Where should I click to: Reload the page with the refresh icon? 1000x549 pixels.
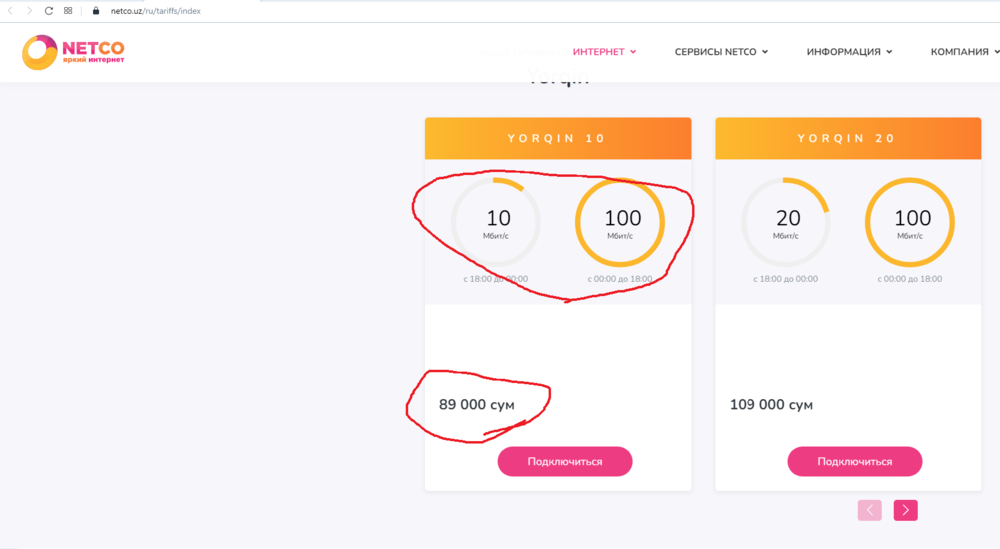tap(48, 10)
